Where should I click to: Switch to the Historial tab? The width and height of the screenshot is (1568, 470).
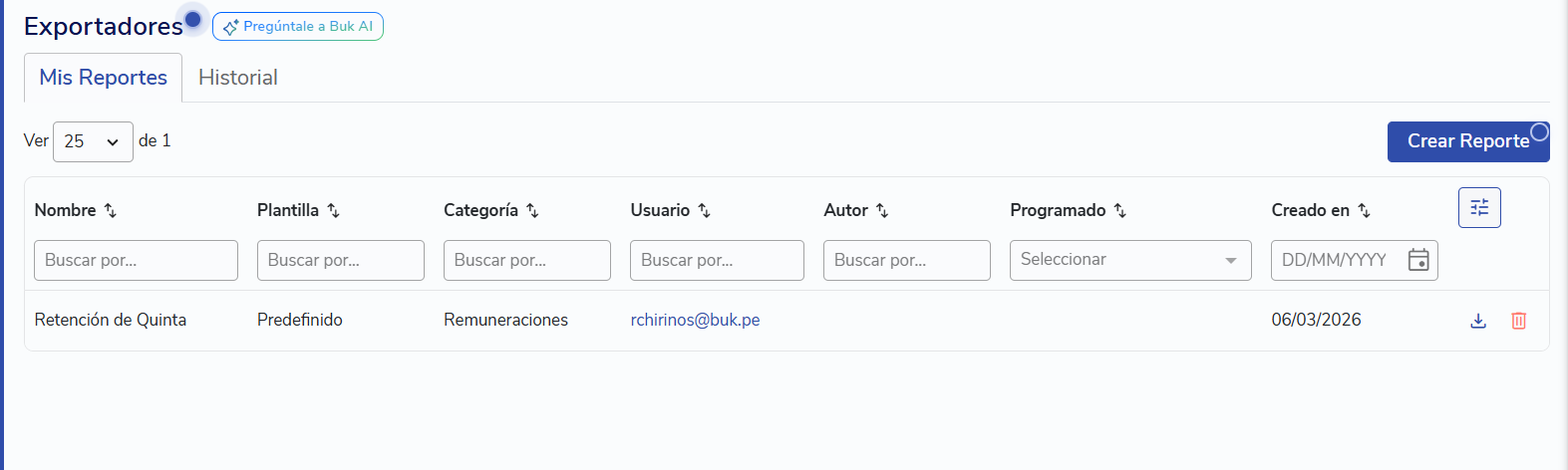(238, 78)
